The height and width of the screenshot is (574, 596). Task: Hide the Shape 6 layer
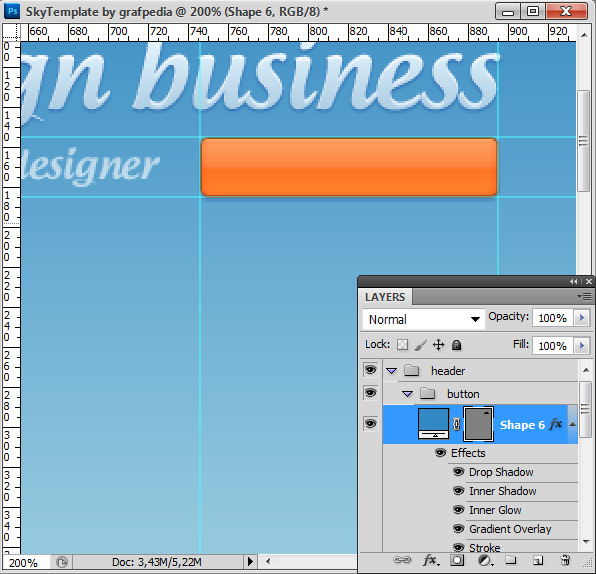coord(370,423)
